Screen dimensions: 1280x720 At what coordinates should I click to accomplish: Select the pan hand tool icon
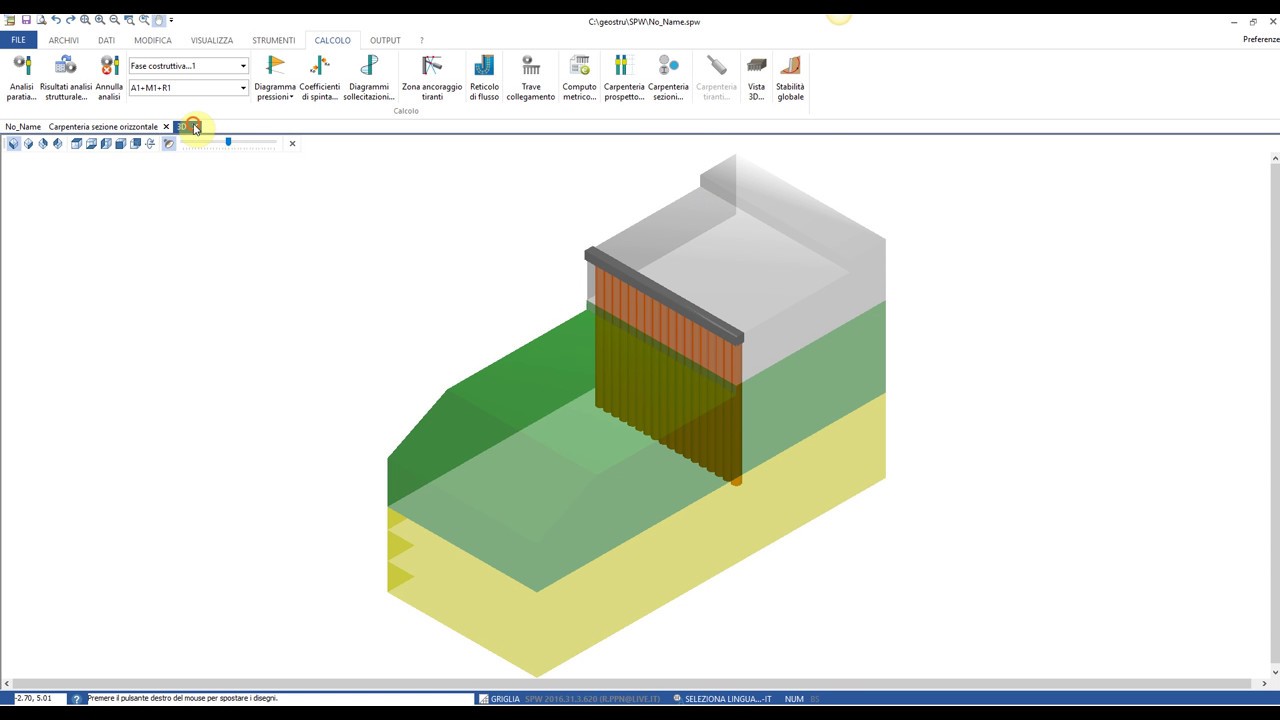159,20
